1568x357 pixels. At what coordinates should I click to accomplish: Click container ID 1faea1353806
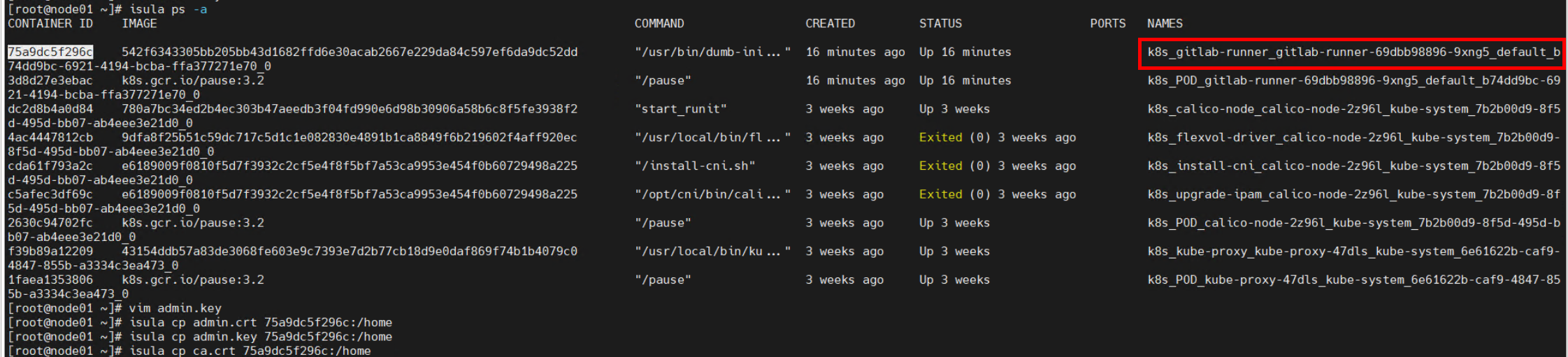click(x=50, y=280)
